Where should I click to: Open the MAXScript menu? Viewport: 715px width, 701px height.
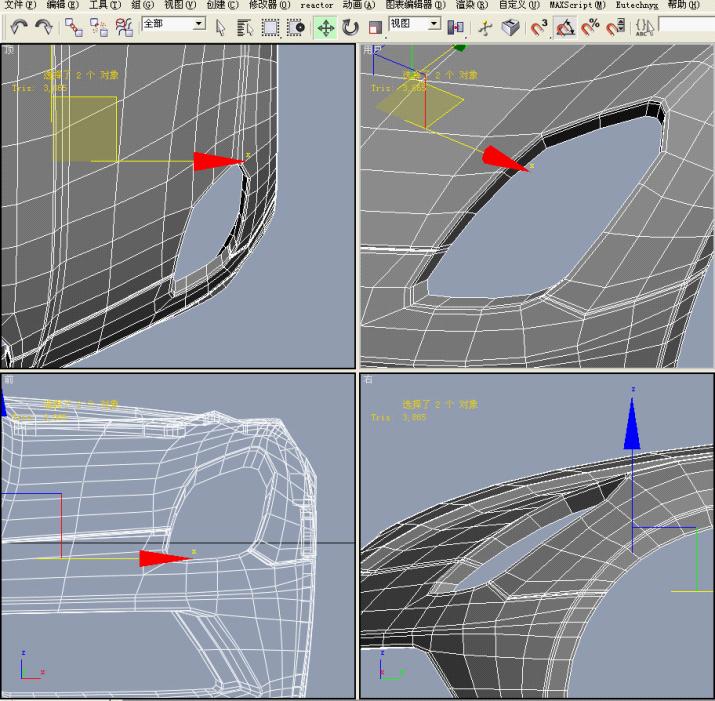[x=577, y=5]
